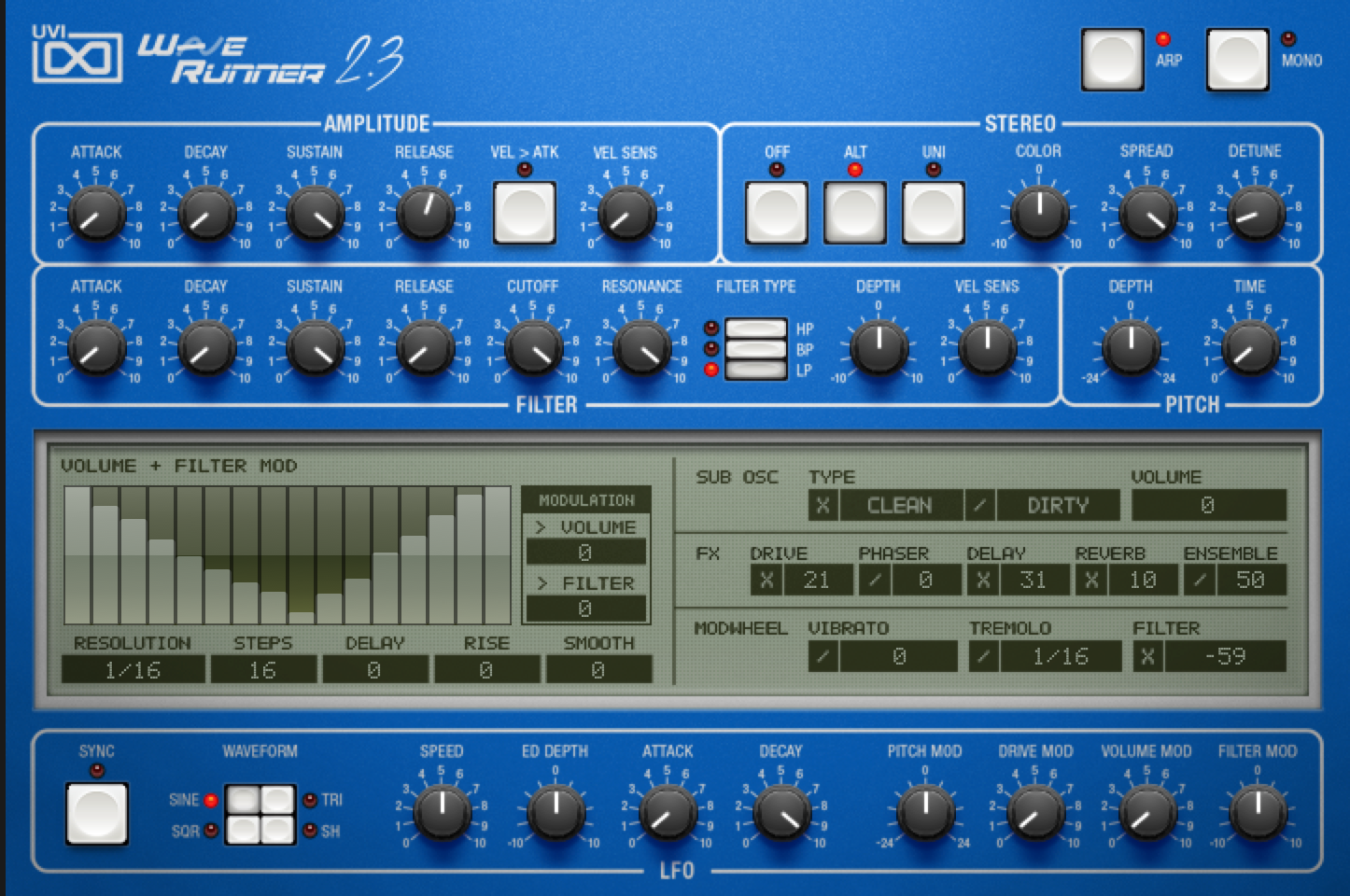Click the step sequencer DELAY value field
This screenshot has height=896, width=1350.
(x=374, y=669)
